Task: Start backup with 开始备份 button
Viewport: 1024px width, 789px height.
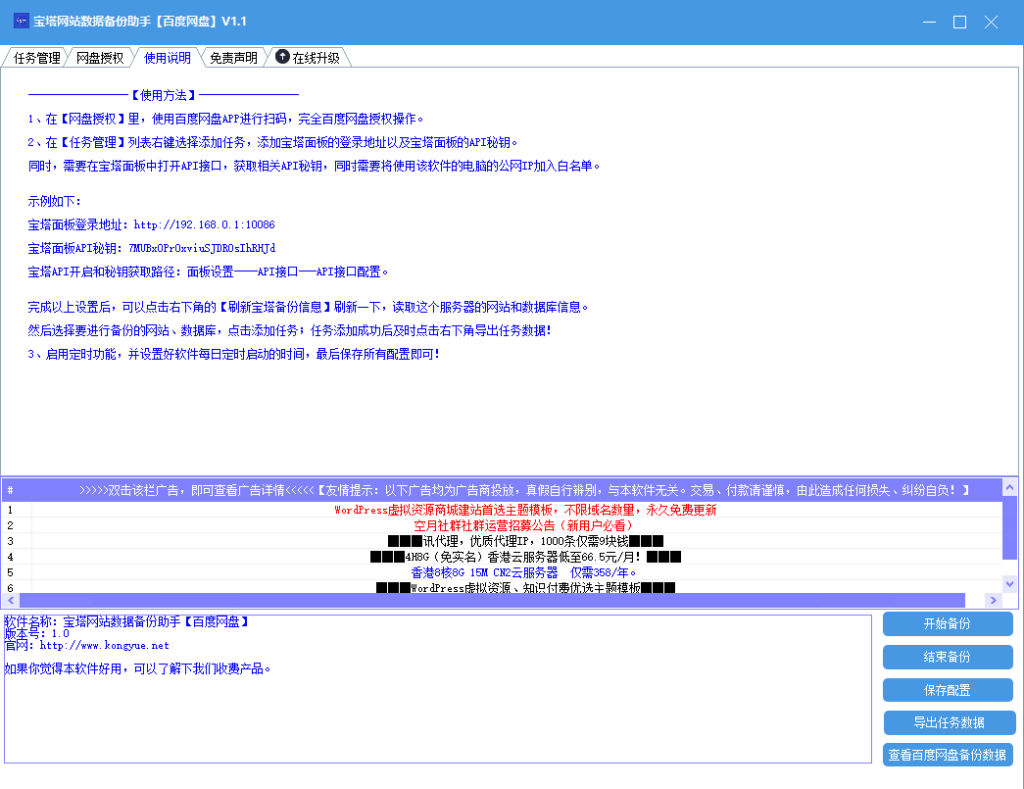Action: click(948, 624)
